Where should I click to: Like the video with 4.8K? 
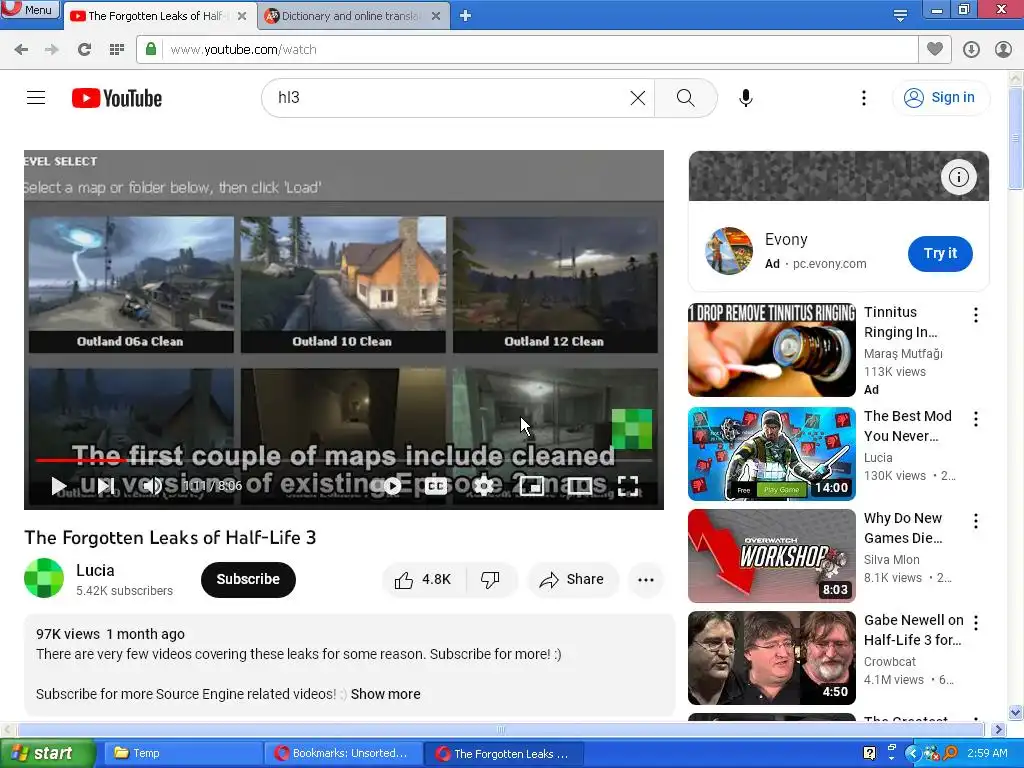pyautogui.click(x=423, y=579)
